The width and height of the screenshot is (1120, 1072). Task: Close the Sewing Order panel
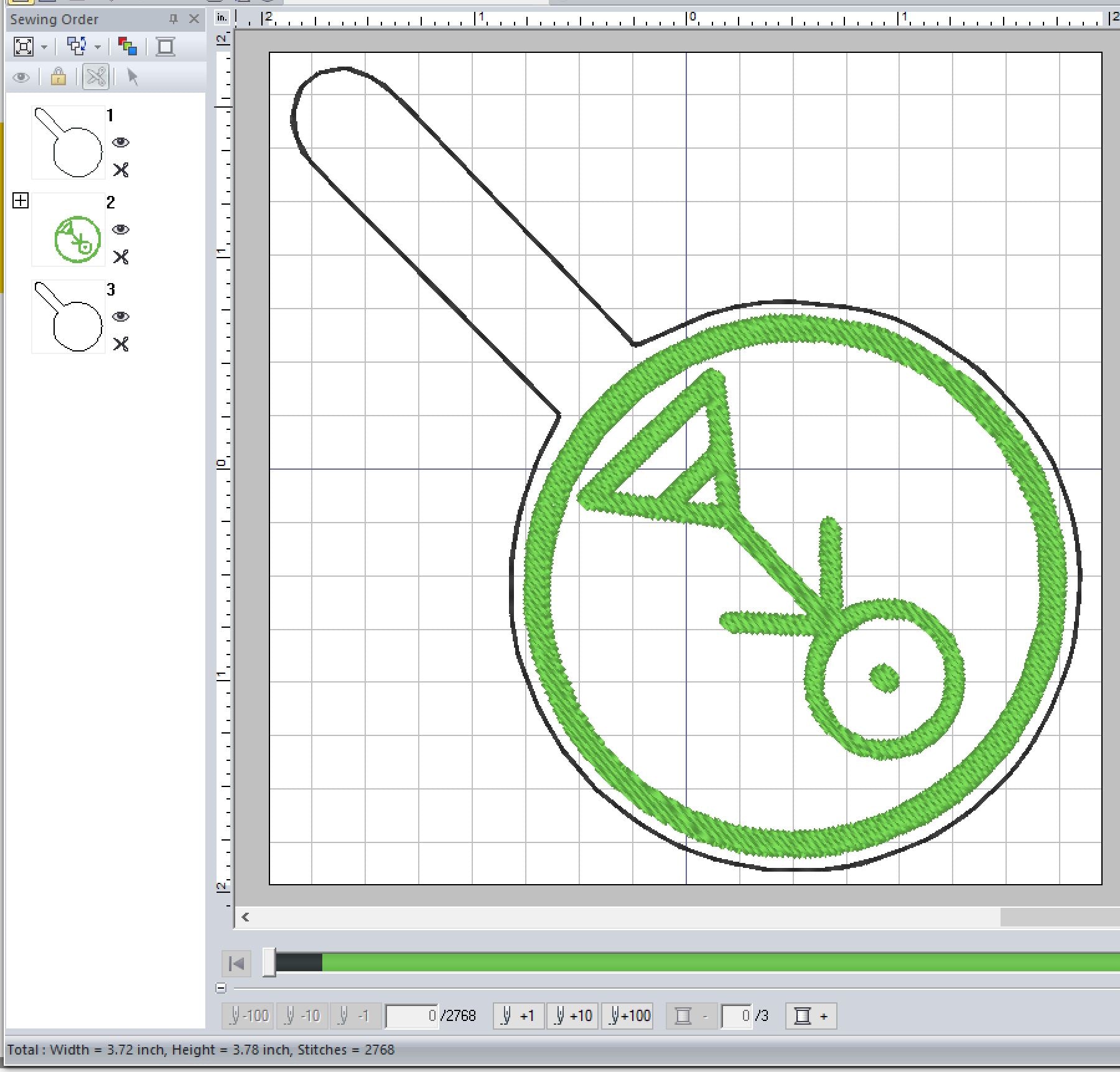[x=194, y=19]
